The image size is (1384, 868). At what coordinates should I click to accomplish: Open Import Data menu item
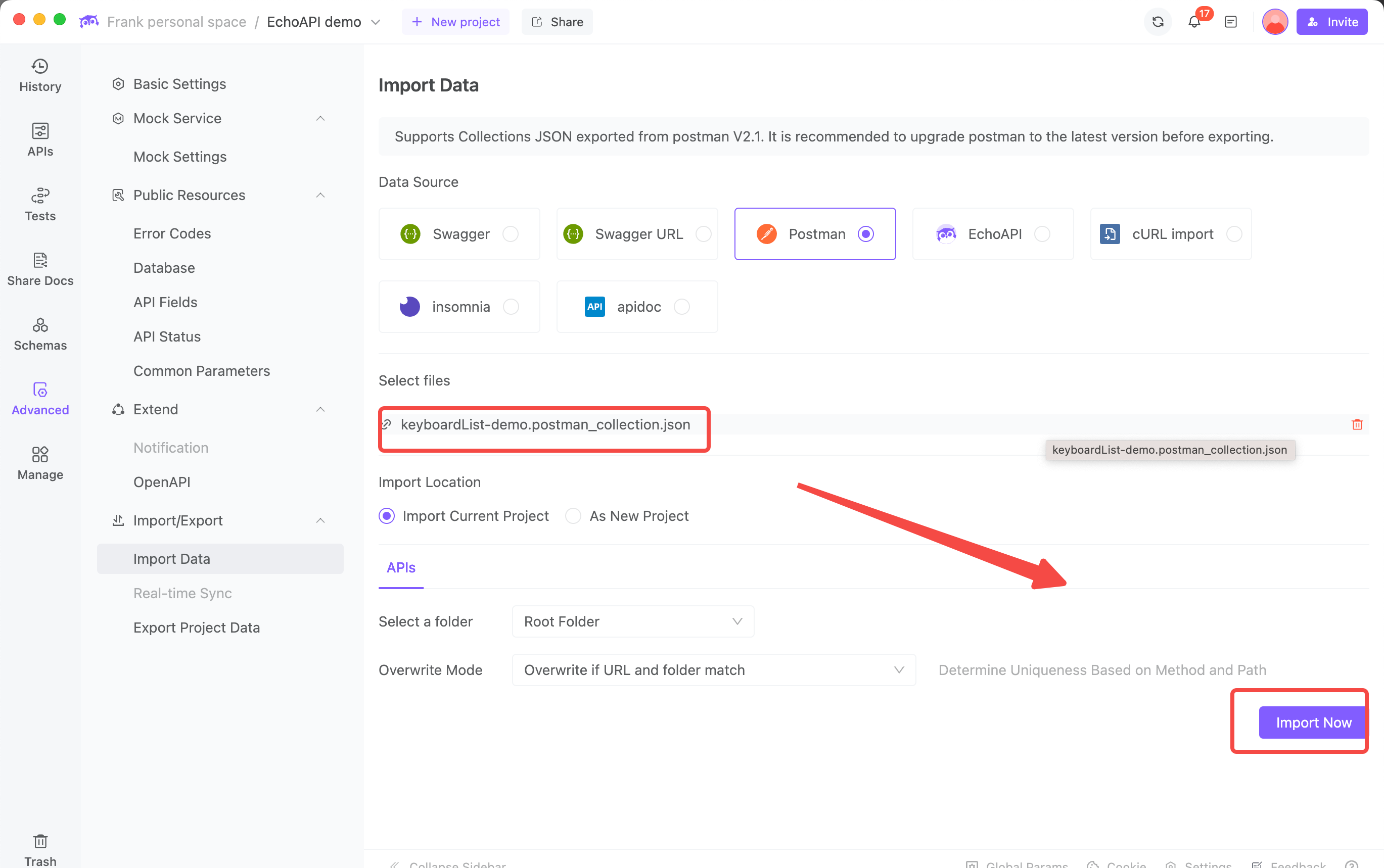(x=220, y=559)
